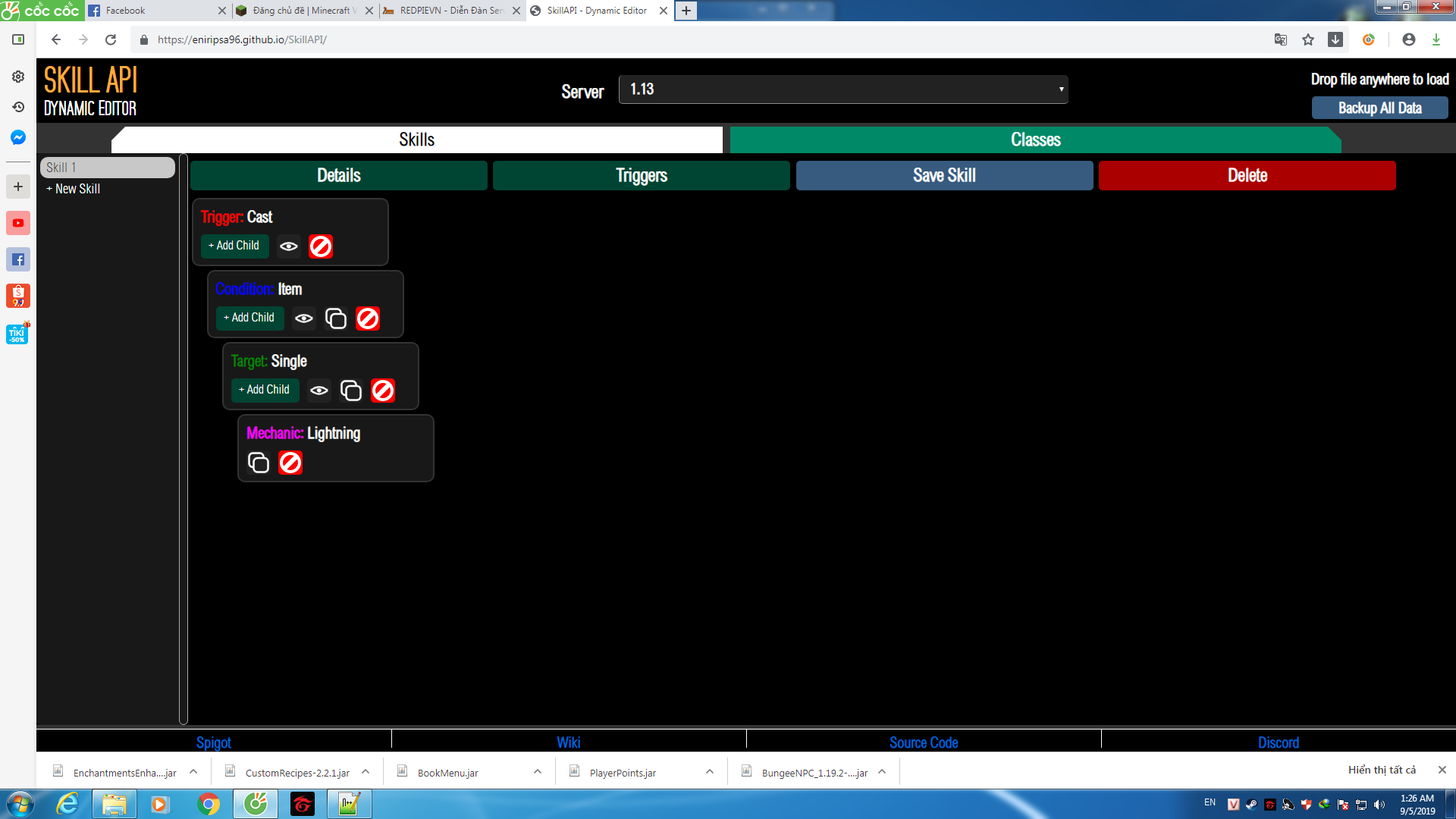Toggle visibility of Condition Item children
1456x819 pixels.
304,318
